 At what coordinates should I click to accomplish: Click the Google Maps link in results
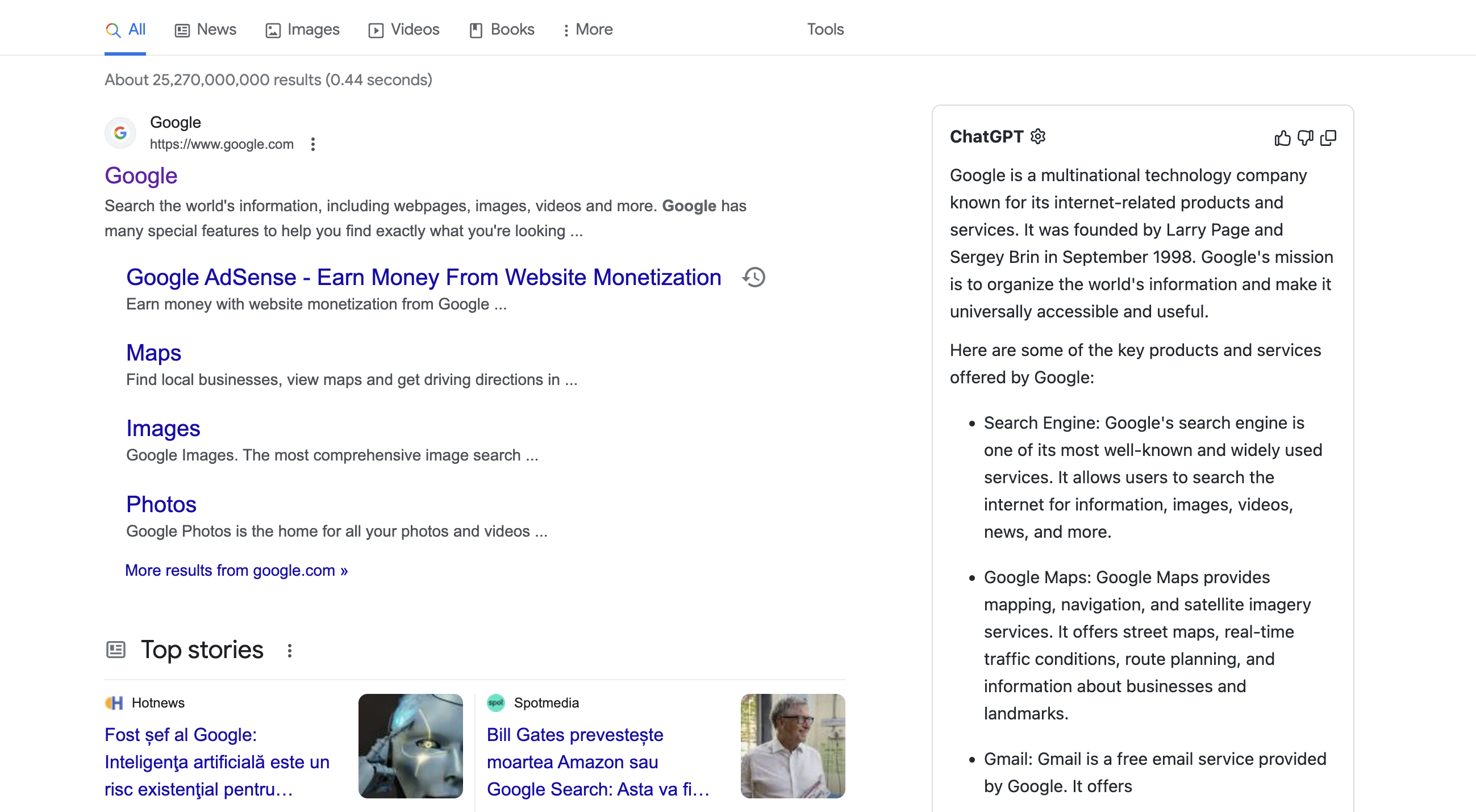pos(153,352)
